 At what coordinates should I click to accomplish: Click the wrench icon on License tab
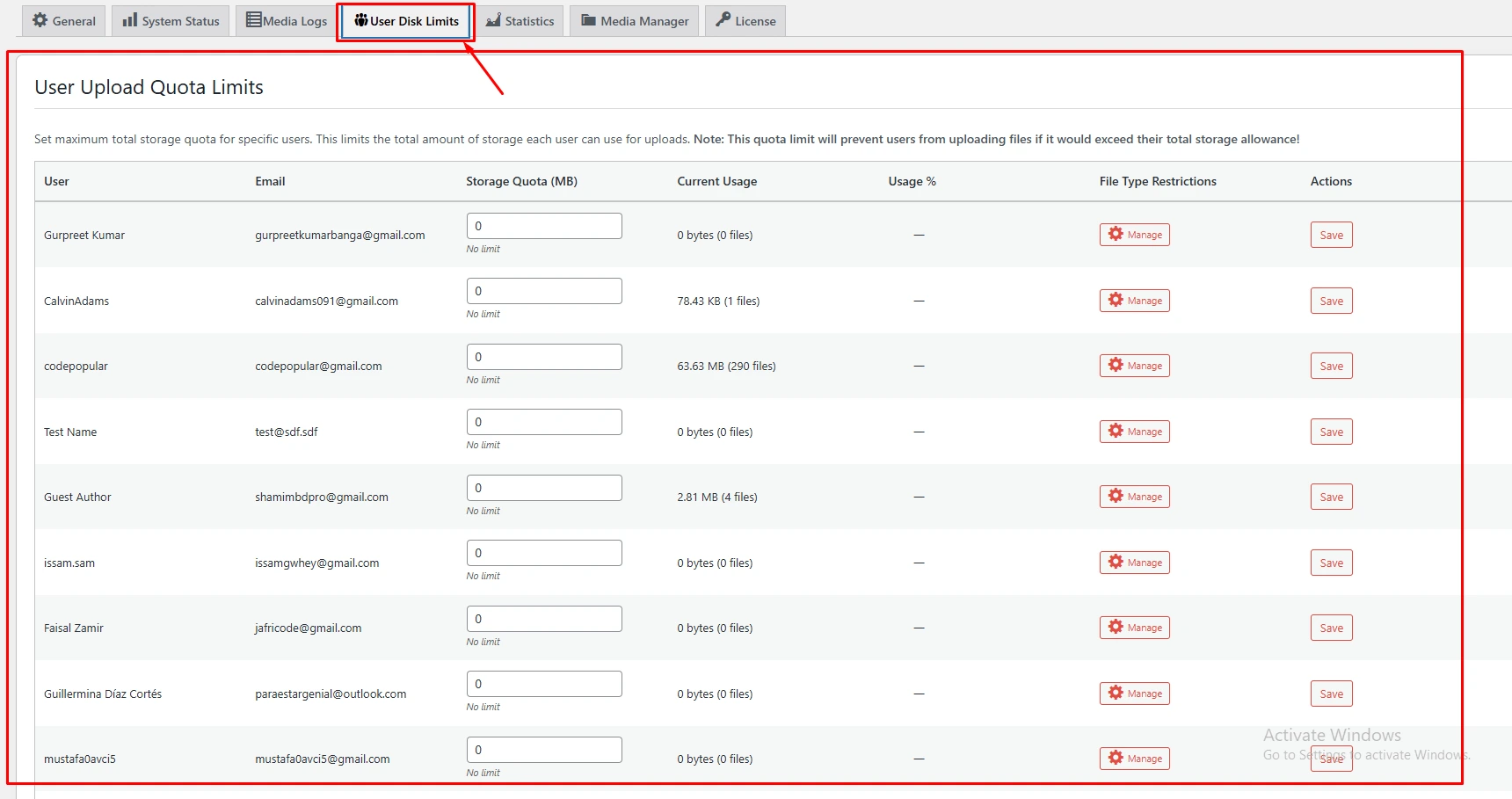pyautogui.click(x=723, y=19)
